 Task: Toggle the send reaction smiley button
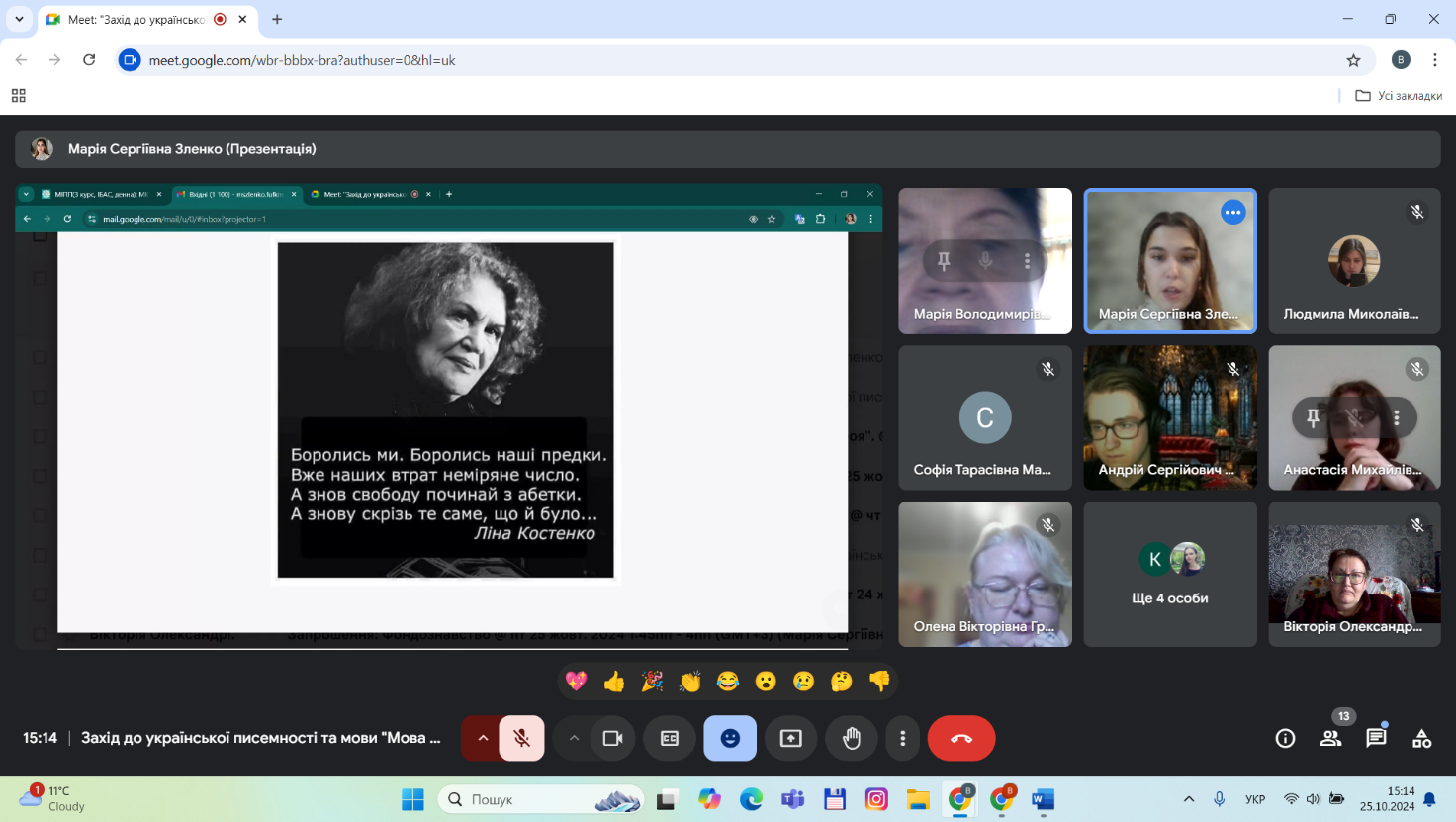point(730,738)
